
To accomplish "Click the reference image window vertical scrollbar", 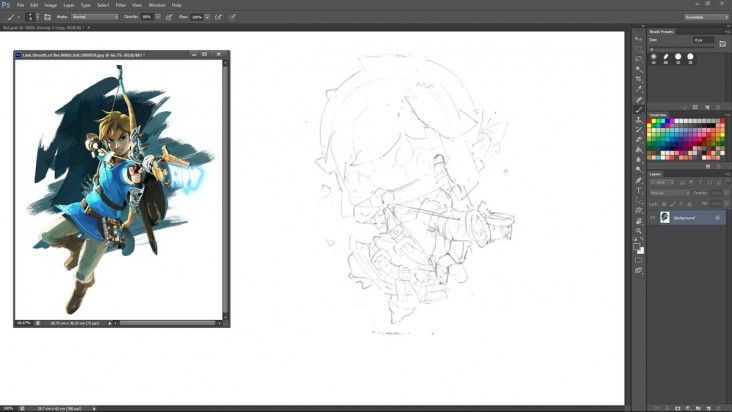I will (226, 187).
